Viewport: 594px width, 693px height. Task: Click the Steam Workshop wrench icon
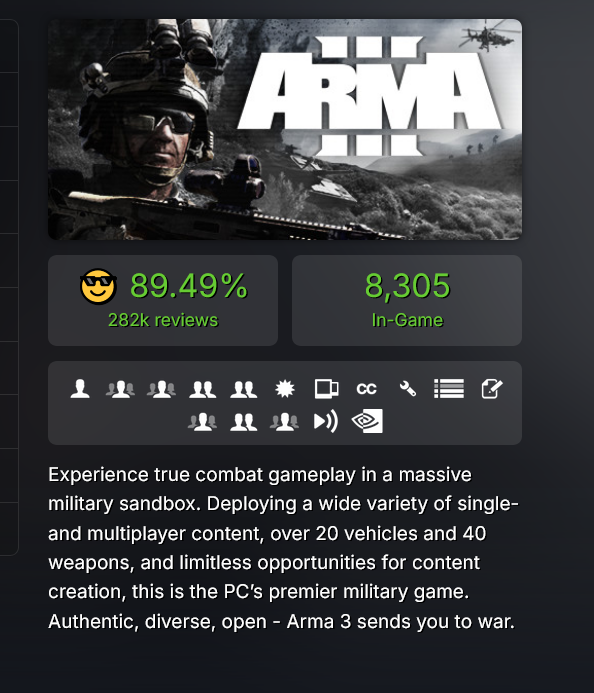(x=407, y=389)
